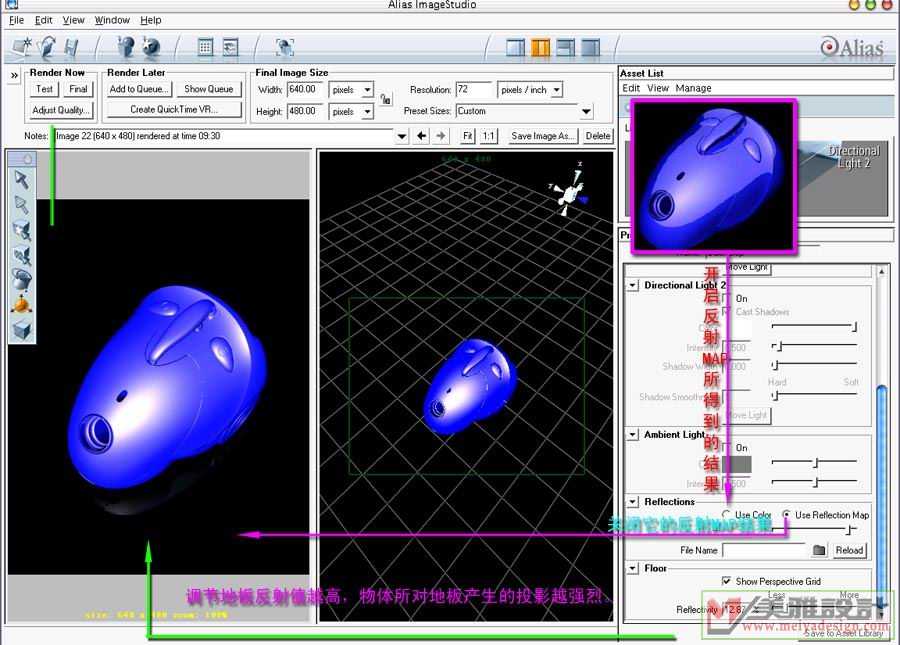The width and height of the screenshot is (900, 645).
Task: Collapse the Ambient Light section
Action: point(633,434)
